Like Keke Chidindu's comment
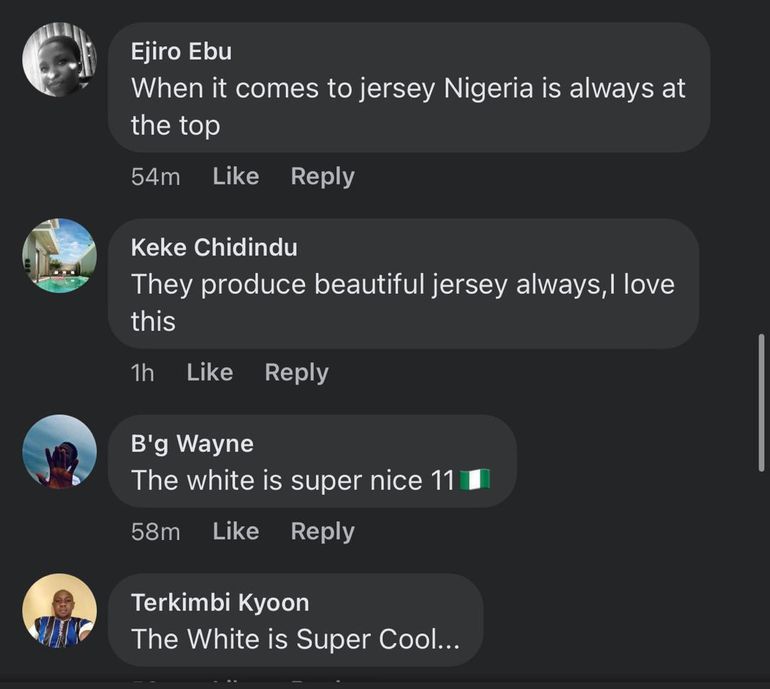The width and height of the screenshot is (770, 689). (x=209, y=372)
